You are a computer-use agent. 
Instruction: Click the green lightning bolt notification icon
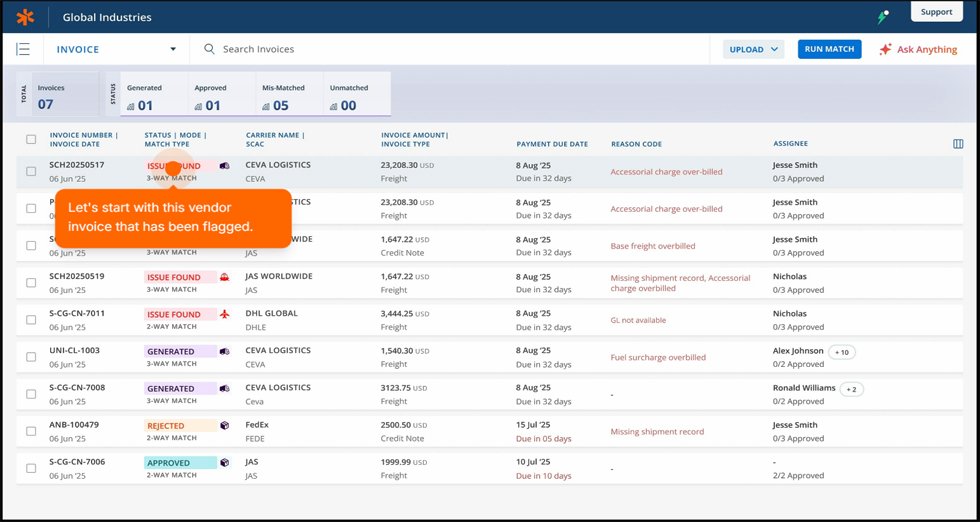tap(883, 16)
